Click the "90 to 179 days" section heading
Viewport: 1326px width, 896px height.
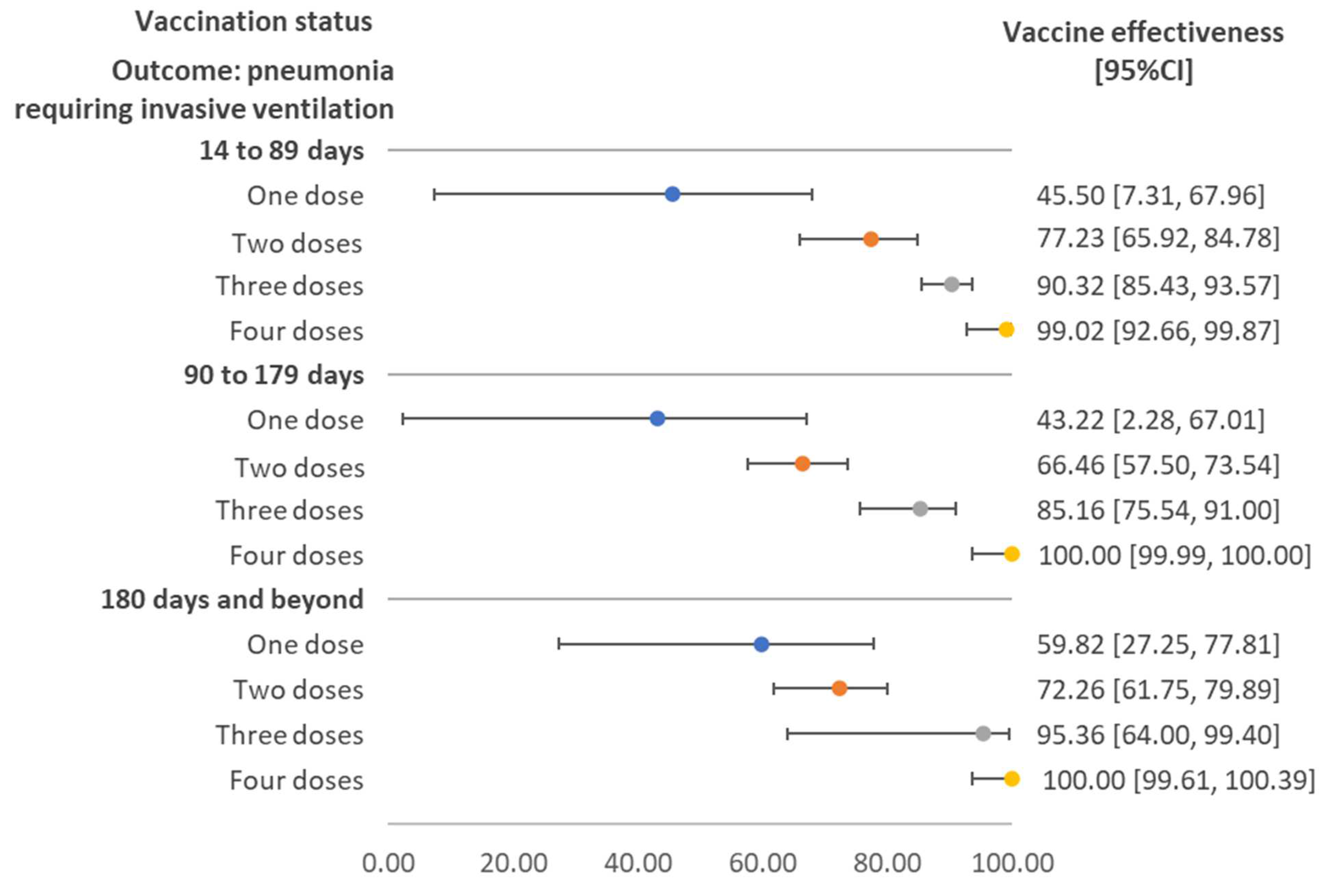274,375
